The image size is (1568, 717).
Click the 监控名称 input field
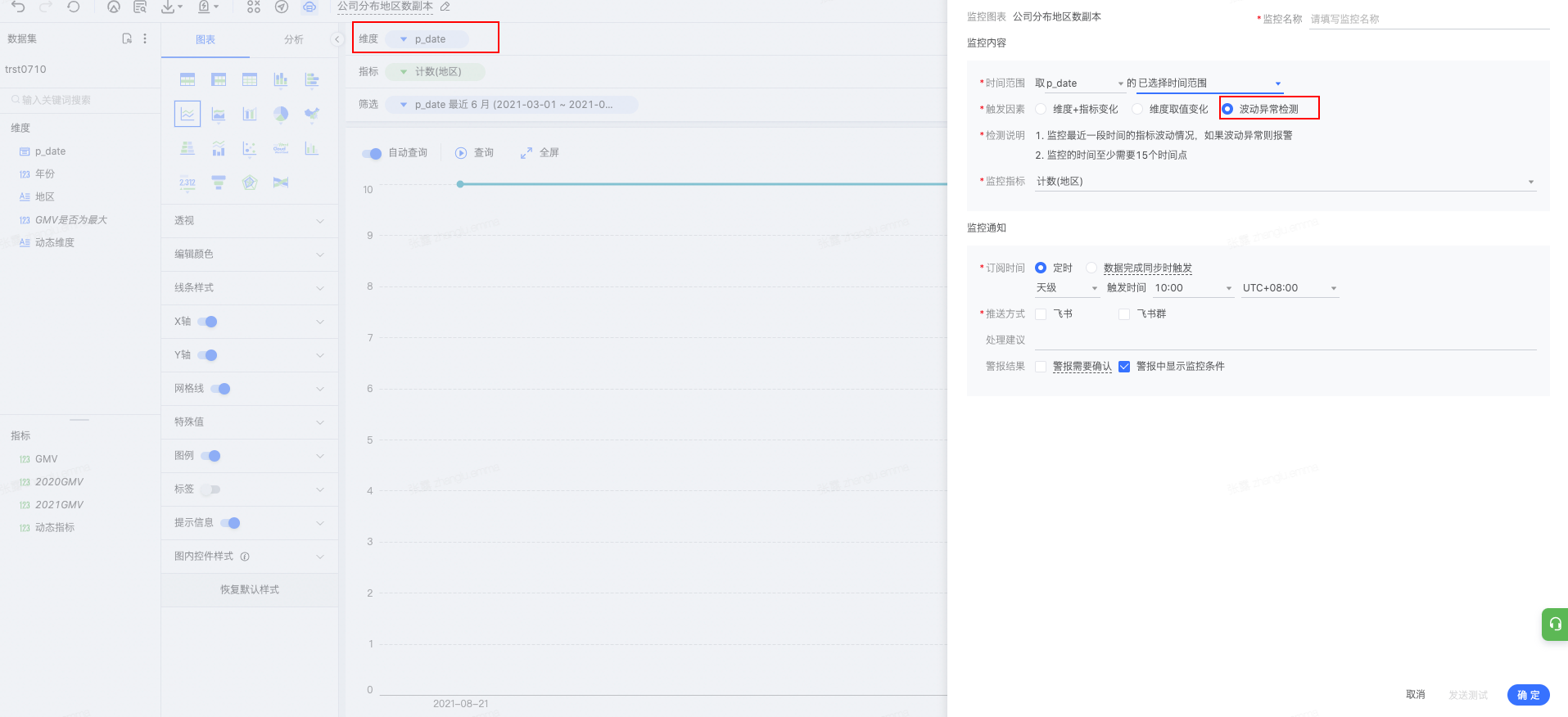click(x=1428, y=19)
